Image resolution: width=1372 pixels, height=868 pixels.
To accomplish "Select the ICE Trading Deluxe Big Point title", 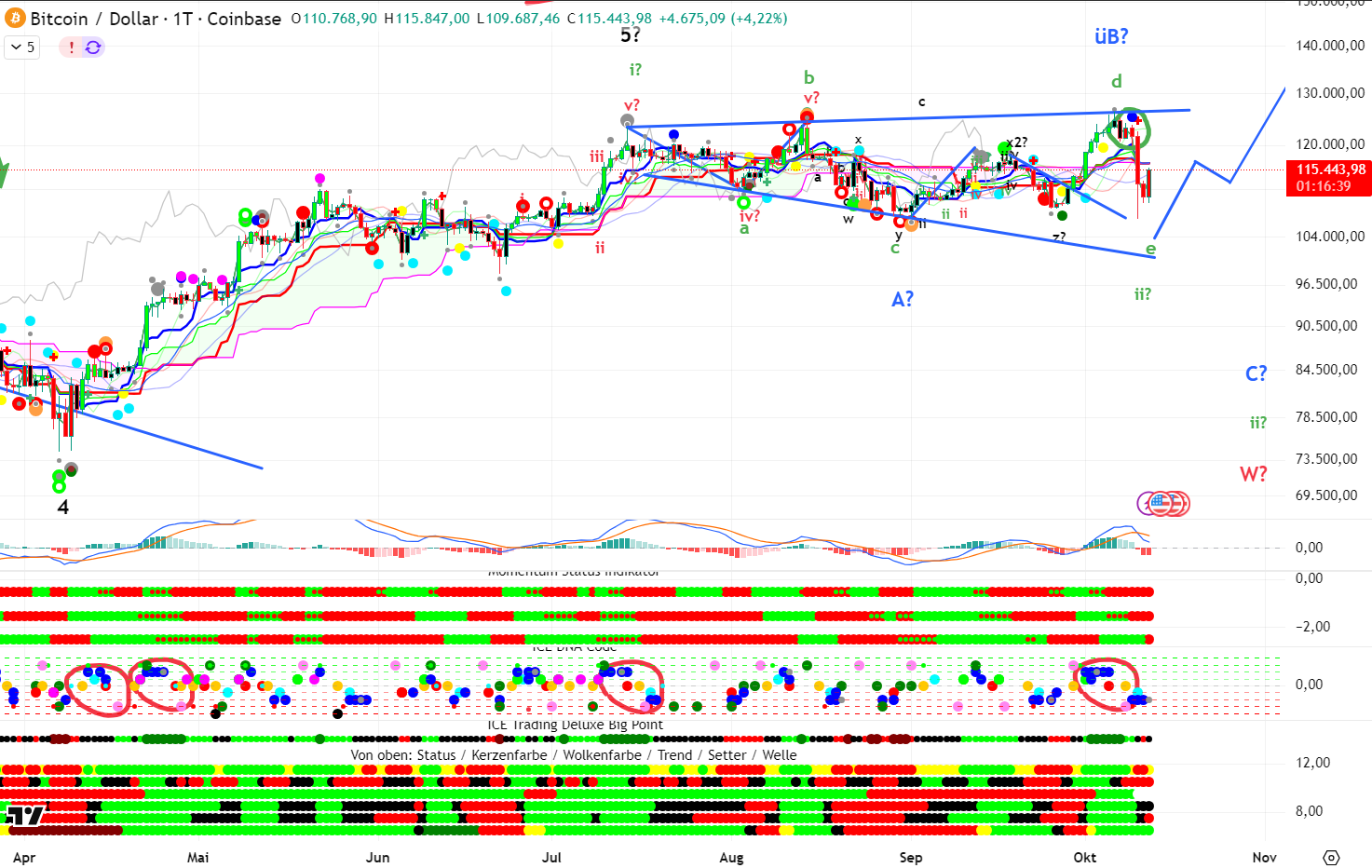I will tap(575, 725).
